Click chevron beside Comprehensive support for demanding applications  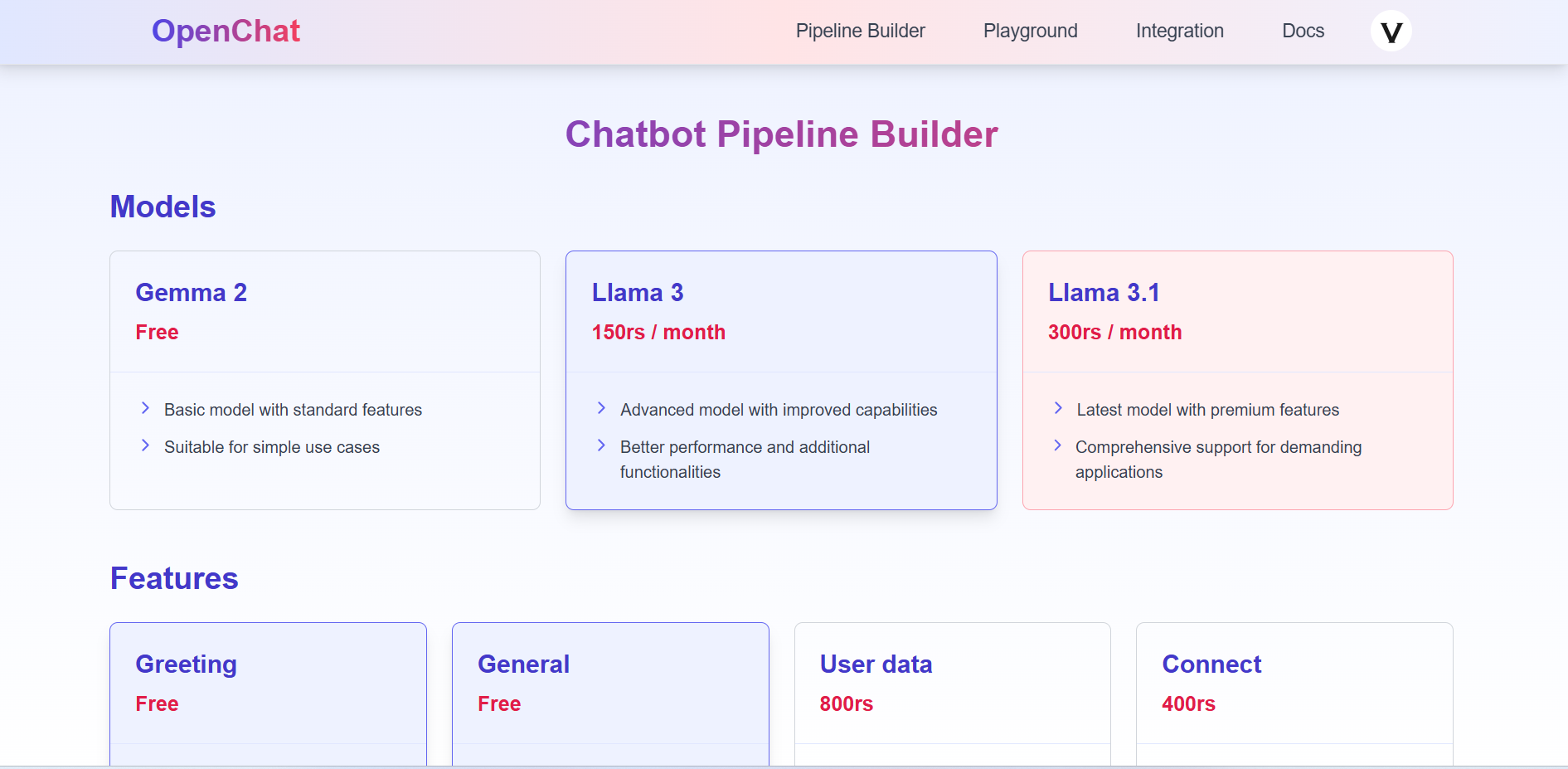[x=1057, y=445]
